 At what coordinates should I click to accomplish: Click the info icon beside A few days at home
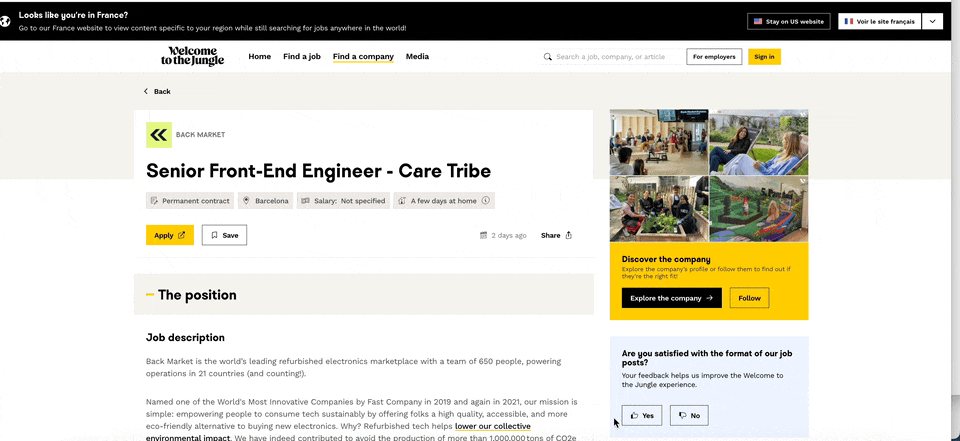point(486,201)
